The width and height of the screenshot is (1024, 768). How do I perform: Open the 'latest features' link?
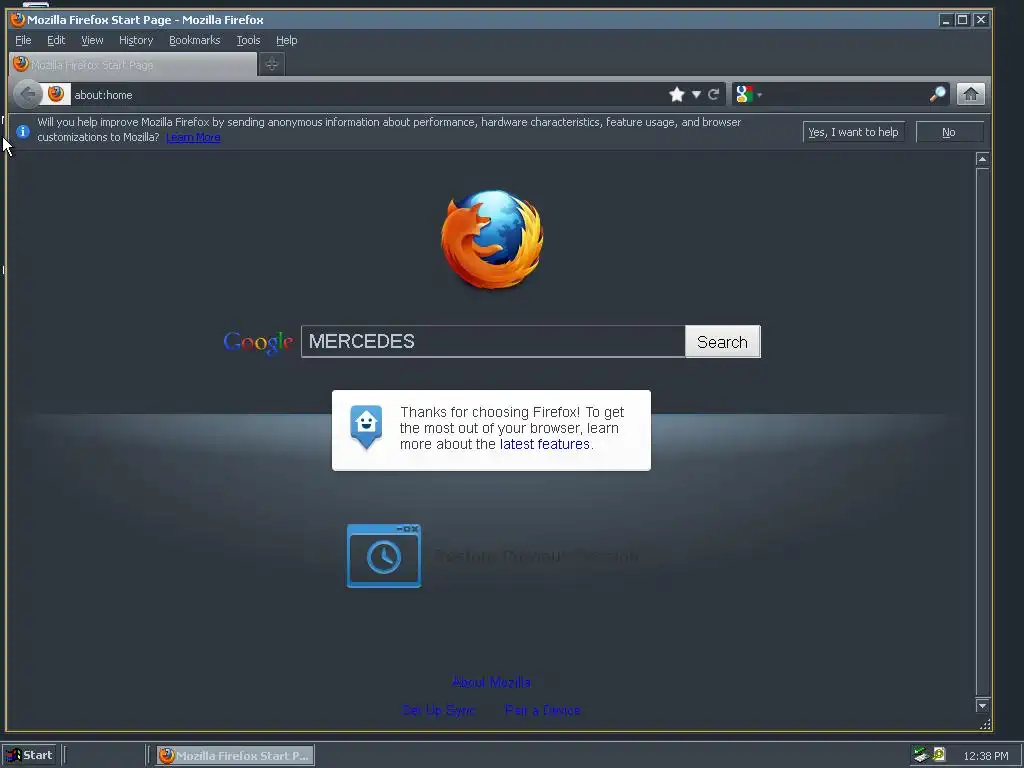point(545,444)
